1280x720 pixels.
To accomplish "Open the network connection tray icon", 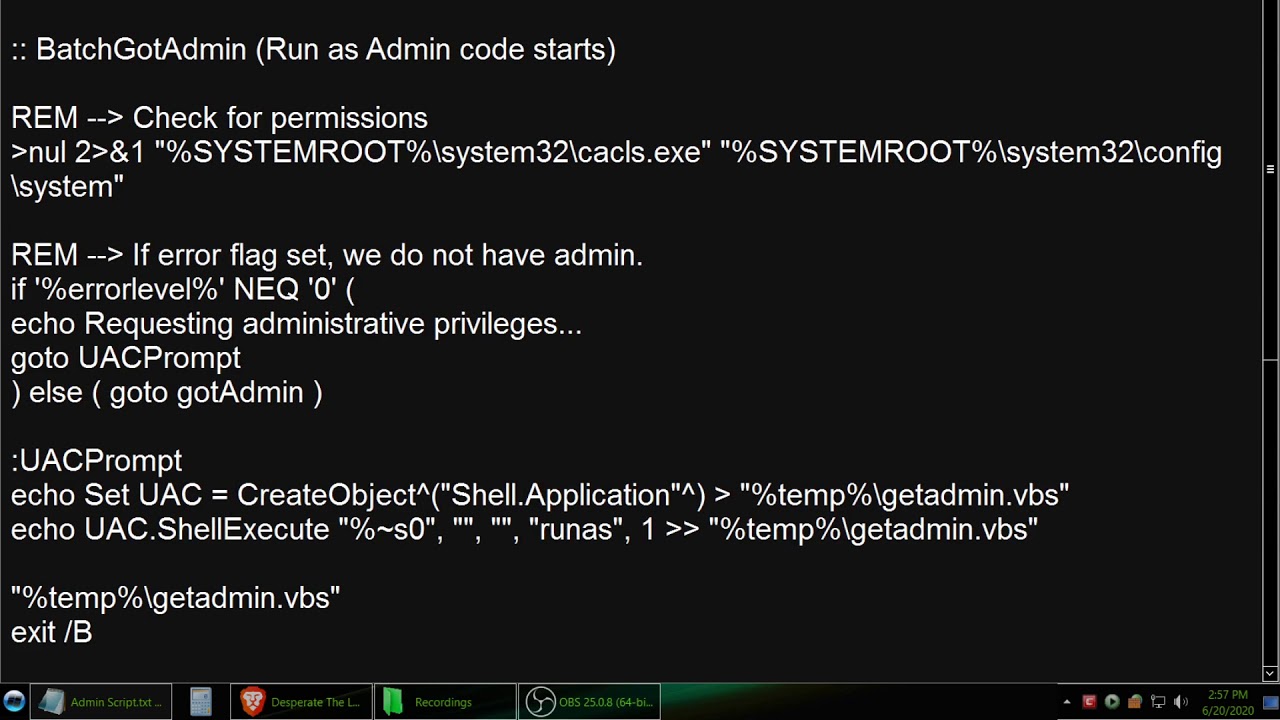I will (x=1158, y=702).
